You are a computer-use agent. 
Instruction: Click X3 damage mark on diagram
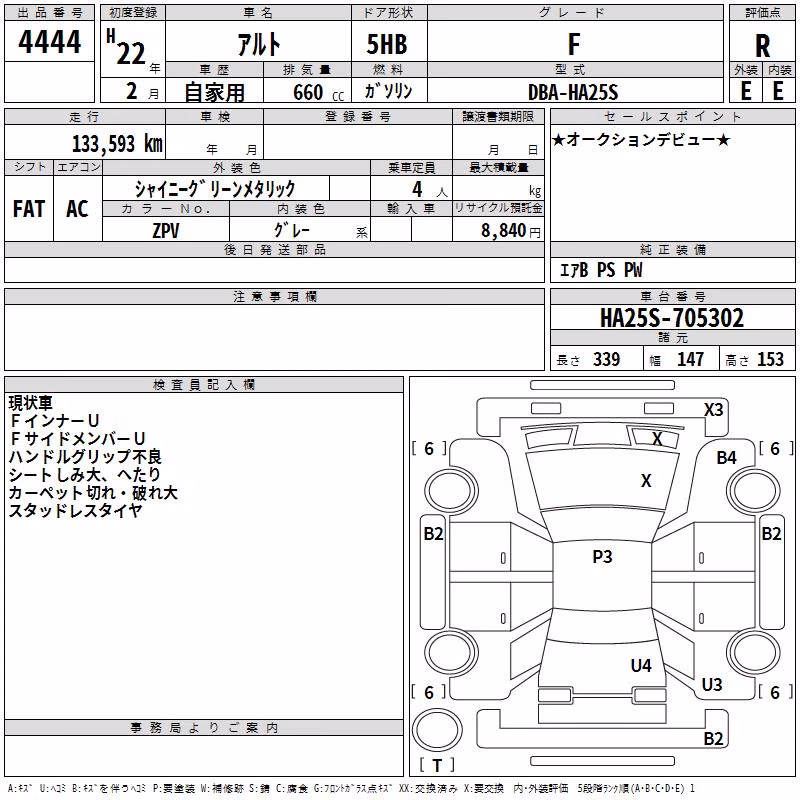pyautogui.click(x=713, y=410)
